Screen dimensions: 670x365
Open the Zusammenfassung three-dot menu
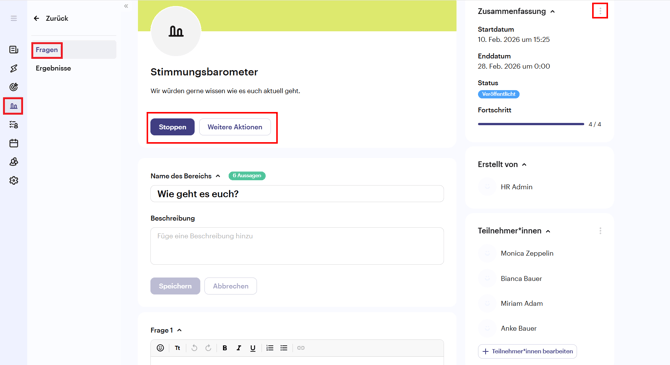(x=600, y=11)
